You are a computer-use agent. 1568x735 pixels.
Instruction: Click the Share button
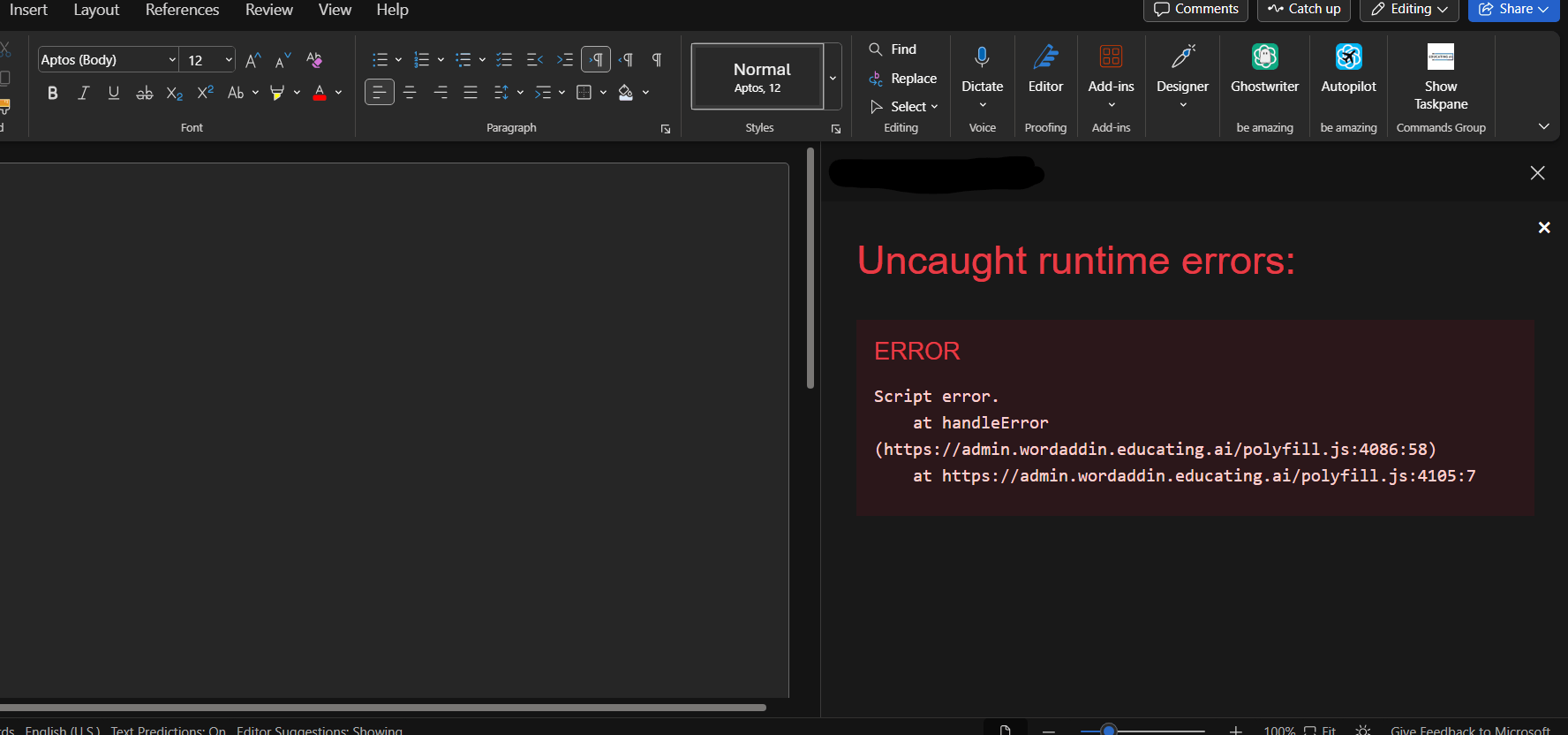coord(1513,9)
